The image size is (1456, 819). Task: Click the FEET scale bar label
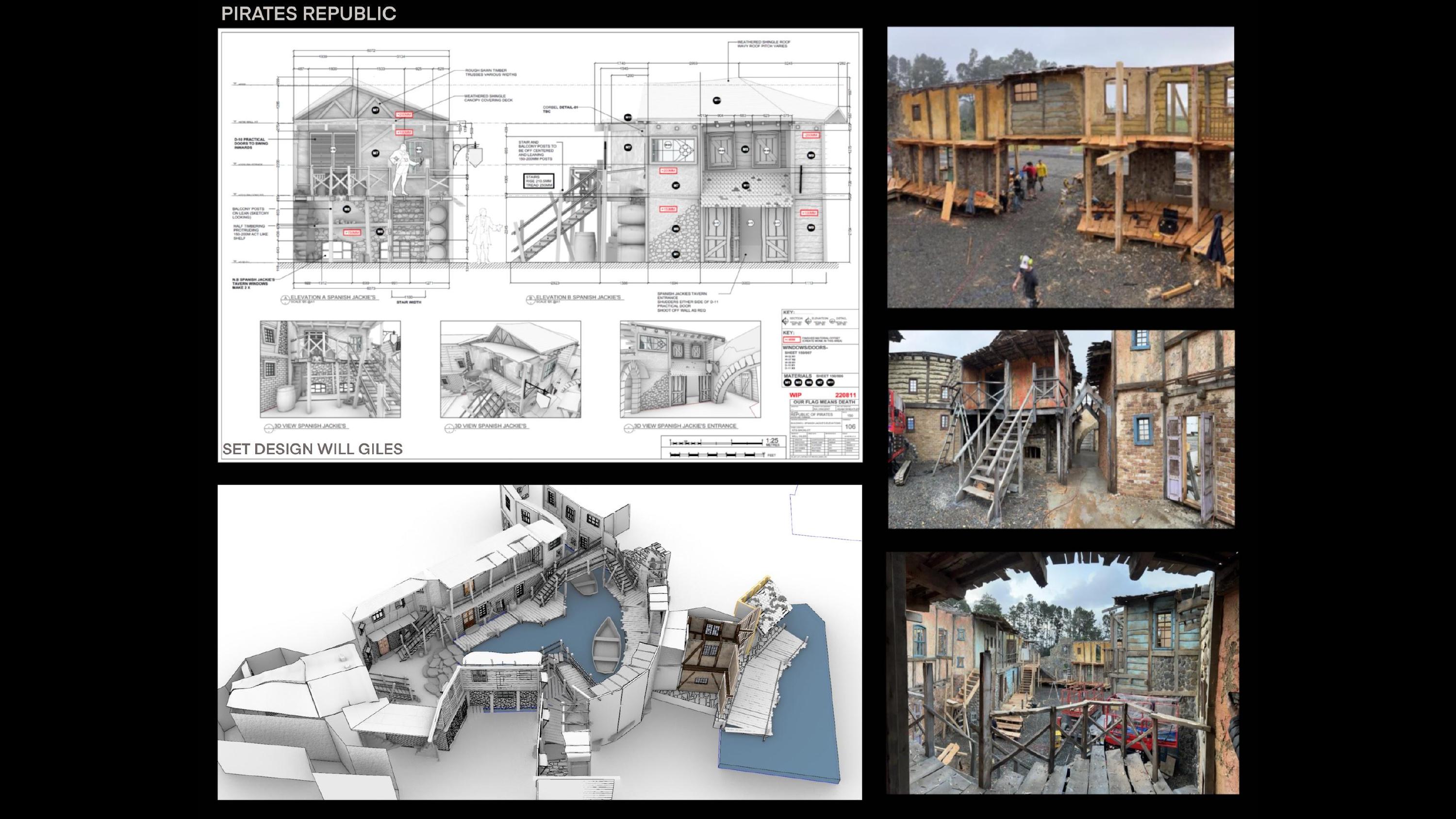[x=772, y=455]
